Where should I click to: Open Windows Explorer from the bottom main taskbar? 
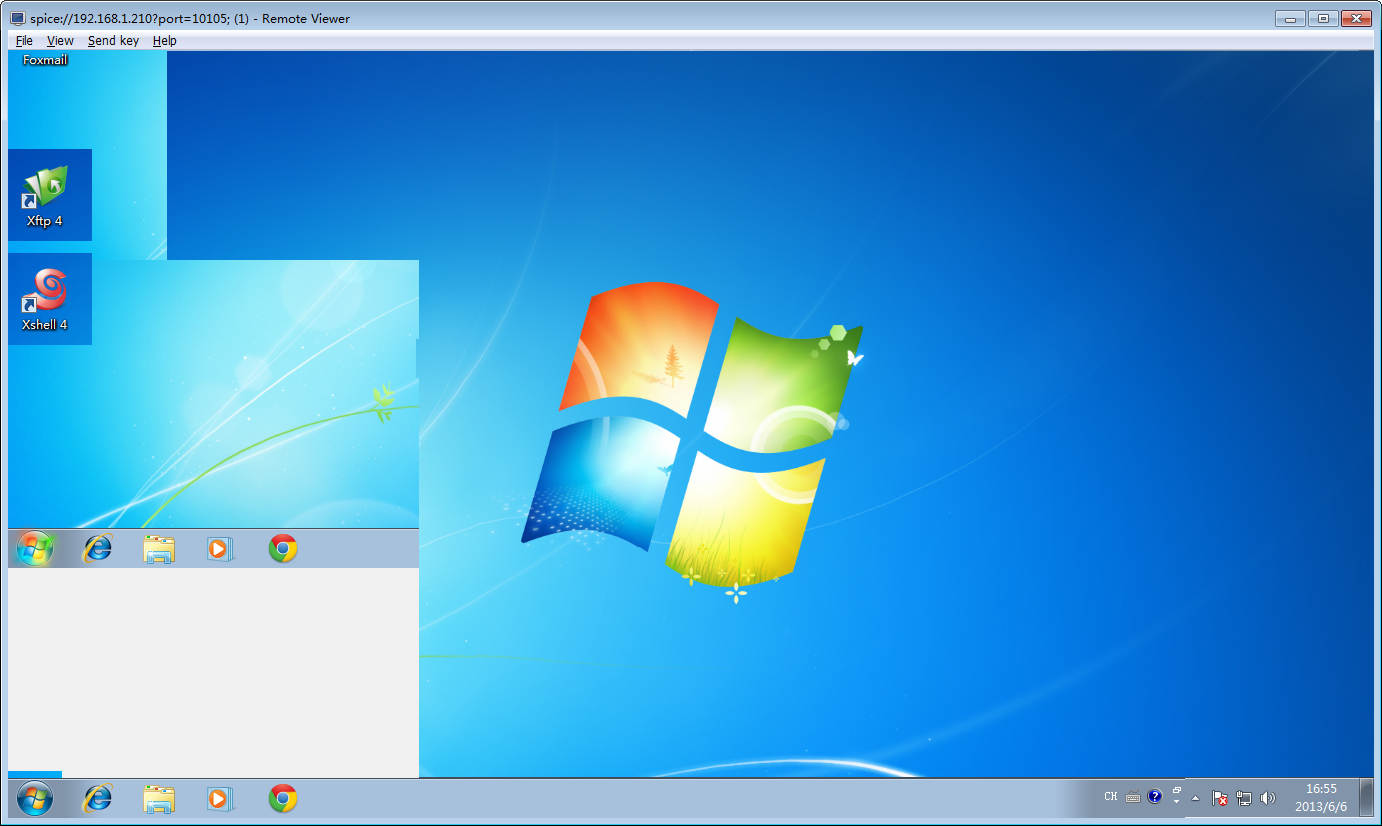[x=159, y=798]
